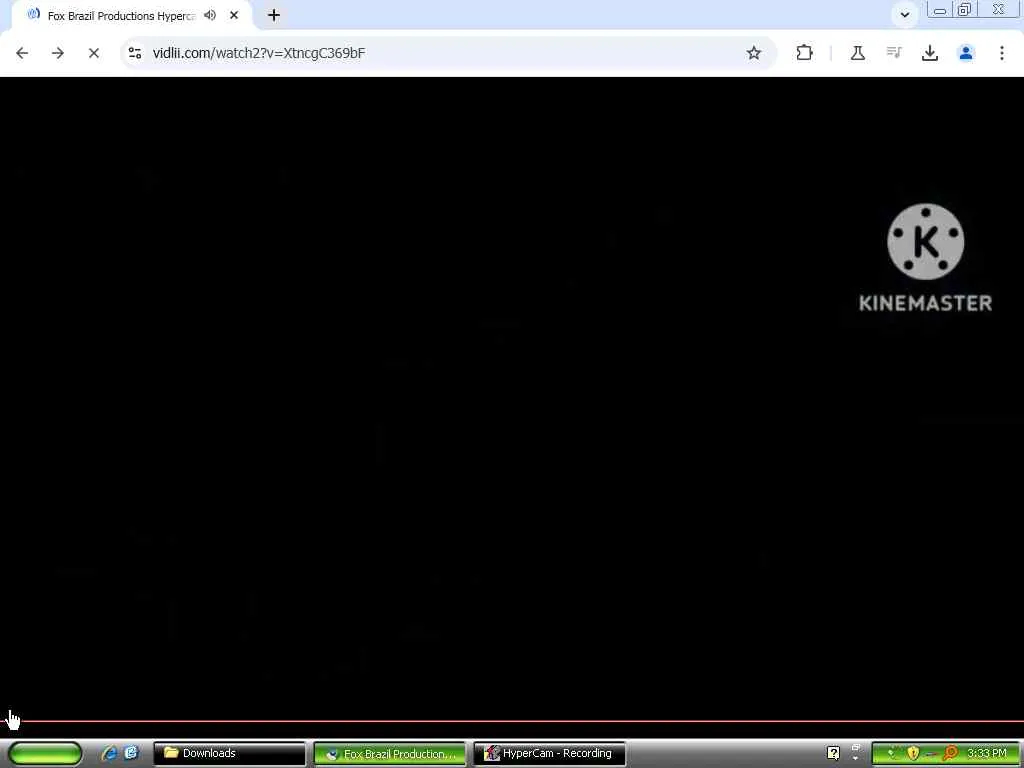Mute tab via the speaker icon

(210, 15)
